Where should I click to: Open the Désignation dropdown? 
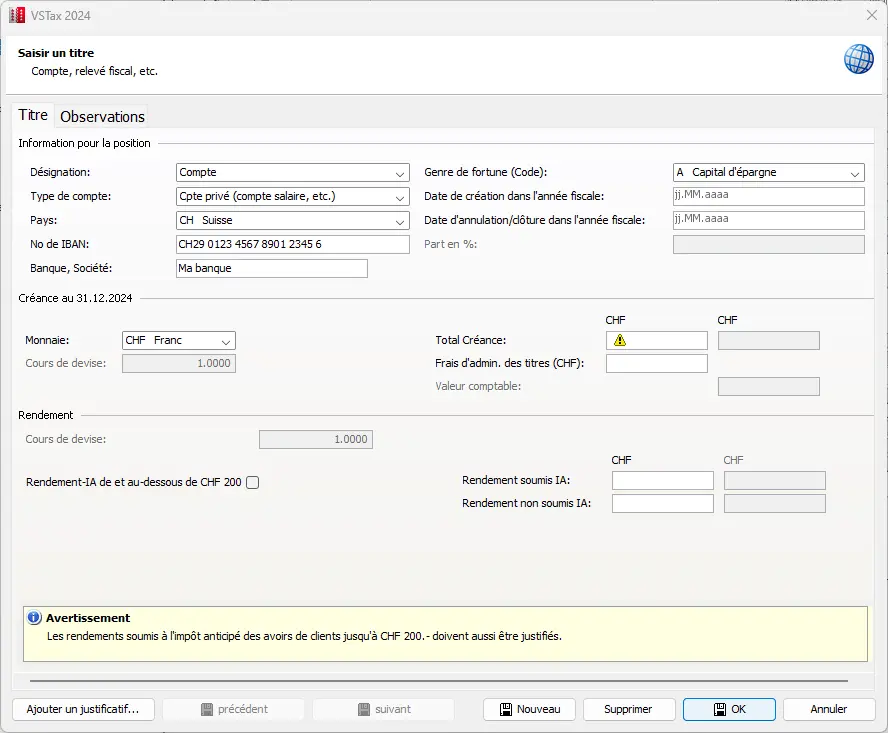tap(400, 173)
